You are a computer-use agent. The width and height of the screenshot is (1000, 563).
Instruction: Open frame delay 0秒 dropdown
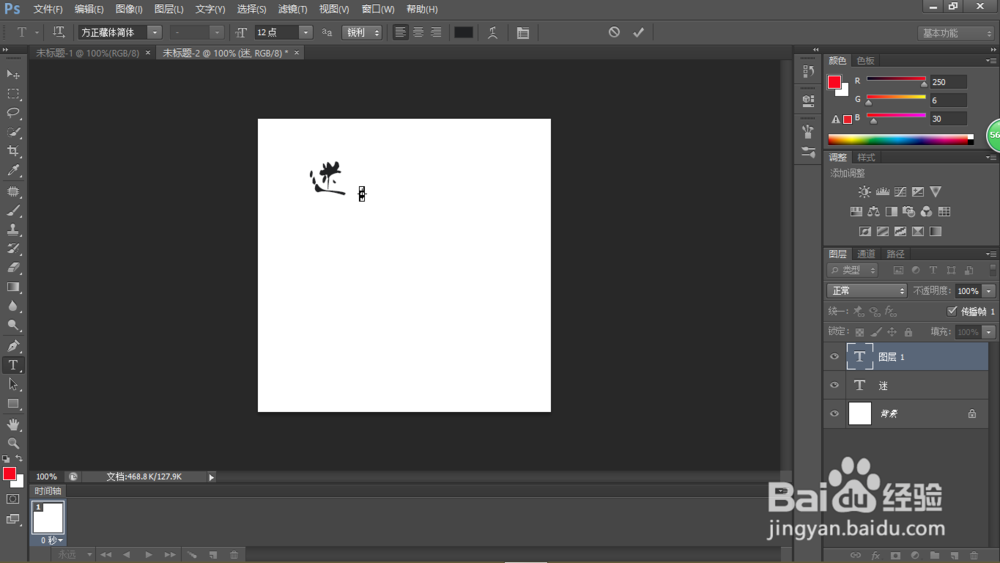[x=51, y=540]
